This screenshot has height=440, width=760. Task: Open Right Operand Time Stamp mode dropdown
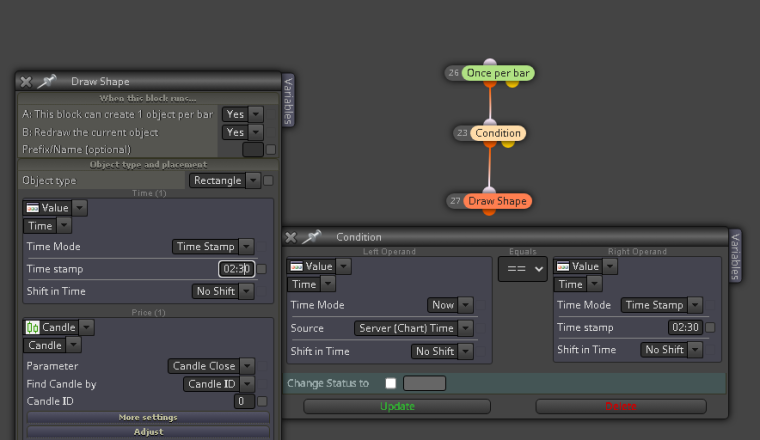(662, 305)
